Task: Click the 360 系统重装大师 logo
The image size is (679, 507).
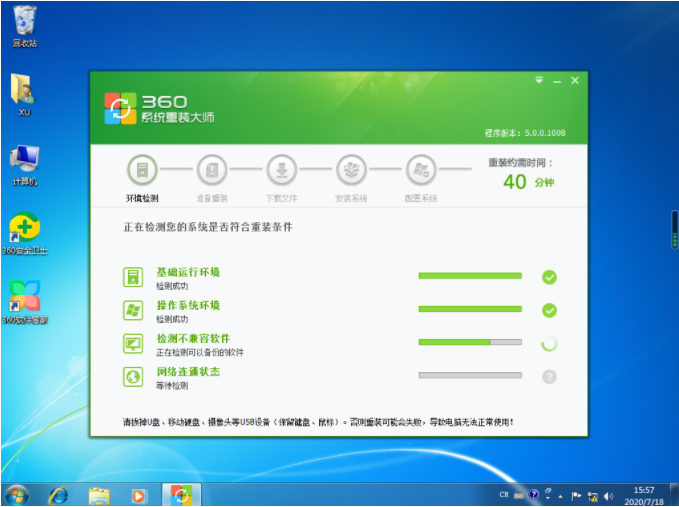Action: 159,109
